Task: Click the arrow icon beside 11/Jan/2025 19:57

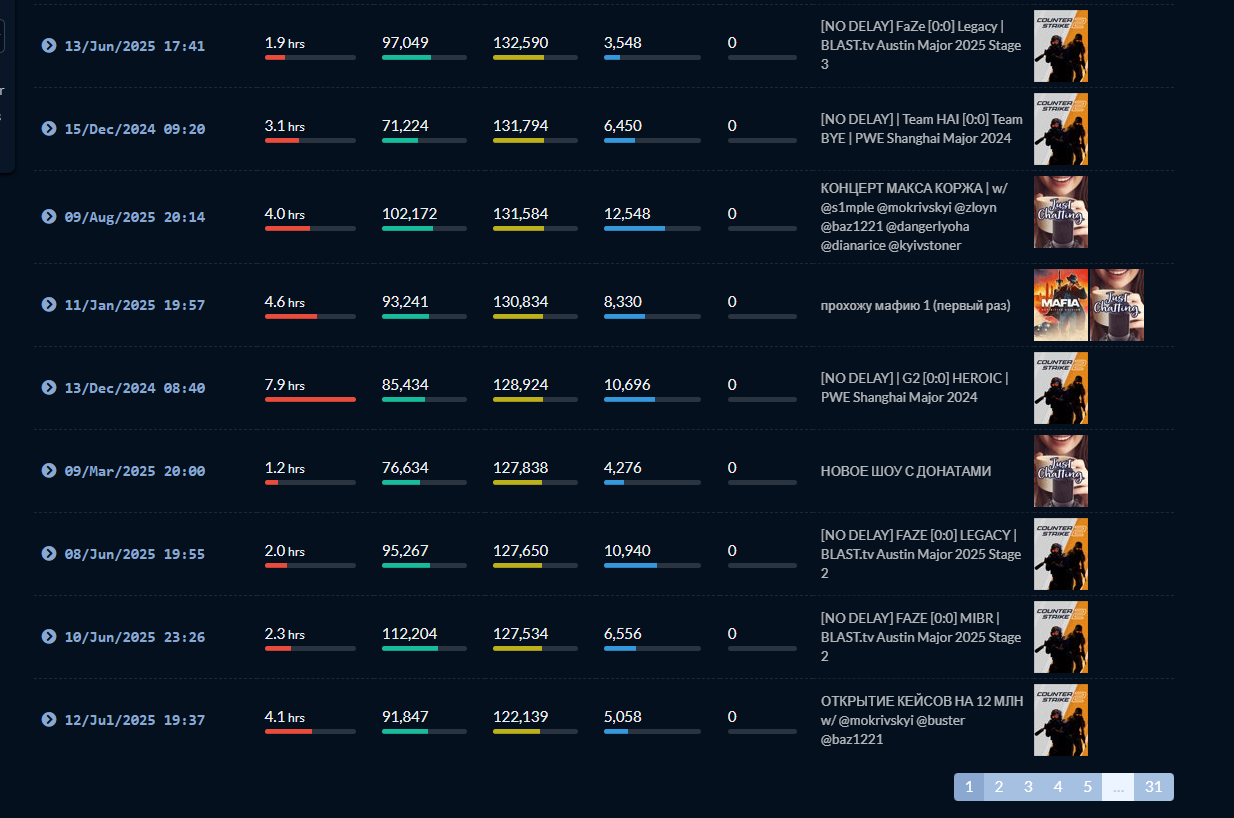Action: 49,305
